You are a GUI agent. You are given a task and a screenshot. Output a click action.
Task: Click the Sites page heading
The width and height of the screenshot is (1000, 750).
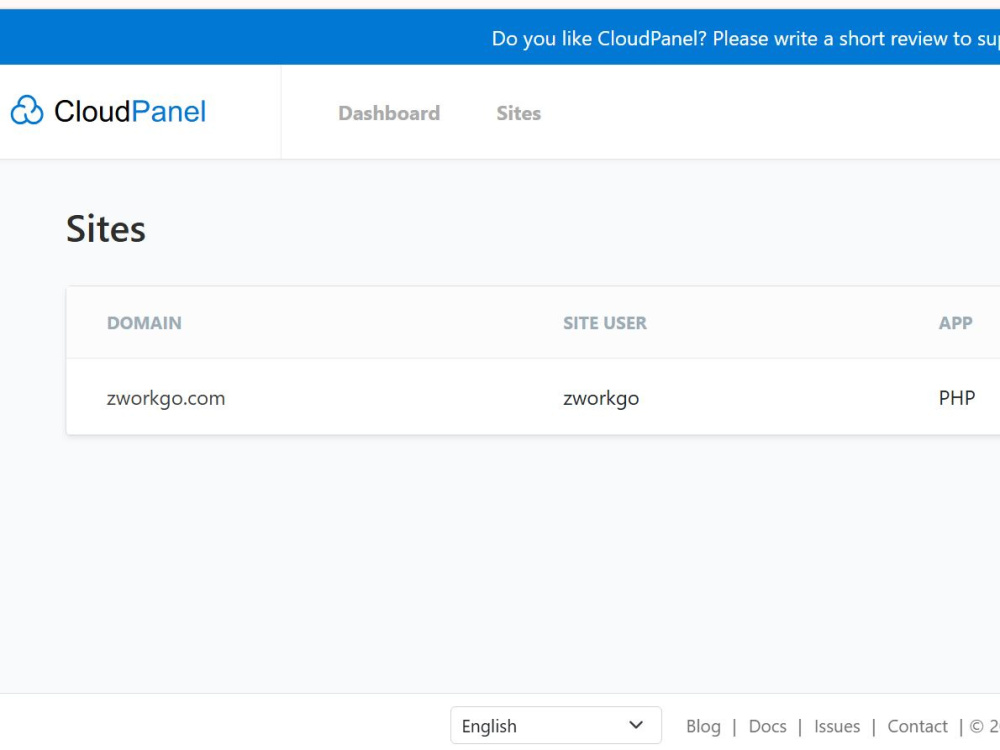click(106, 229)
